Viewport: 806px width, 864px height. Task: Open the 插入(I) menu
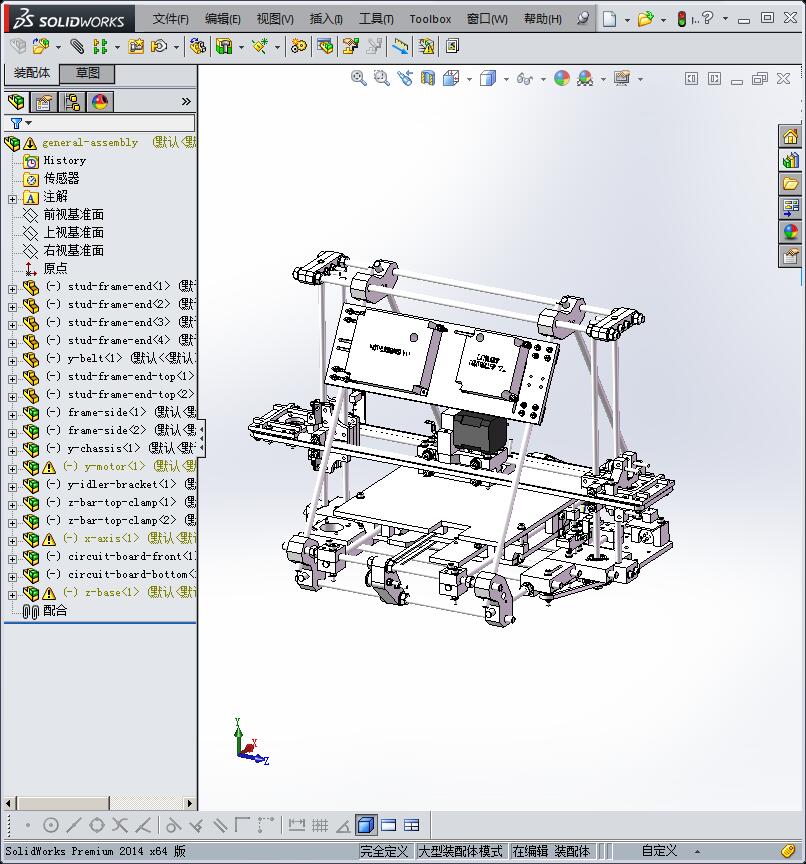pyautogui.click(x=326, y=19)
